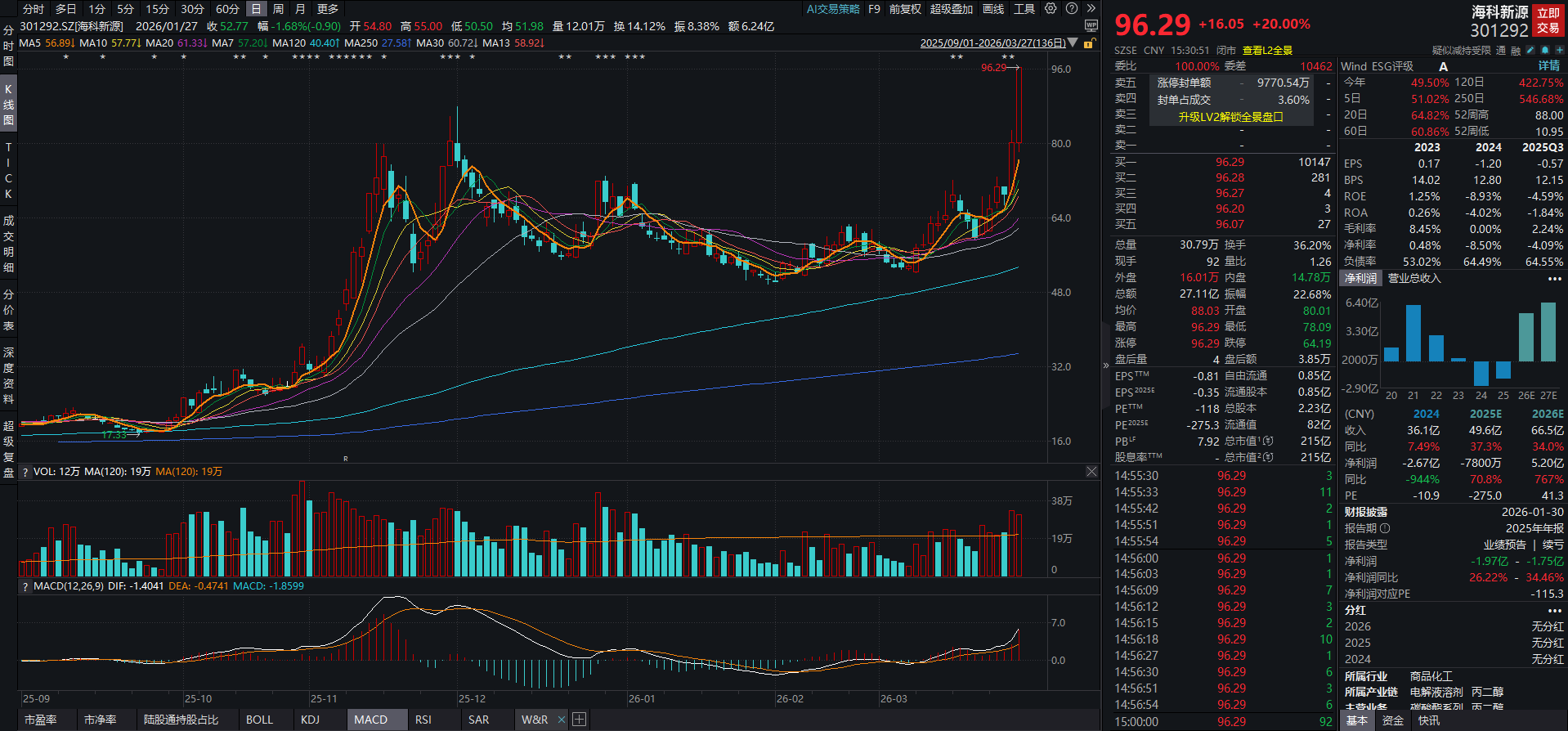1568x731 pixels.
Task: Switch to KDJ indicator tab
Action: [310, 720]
